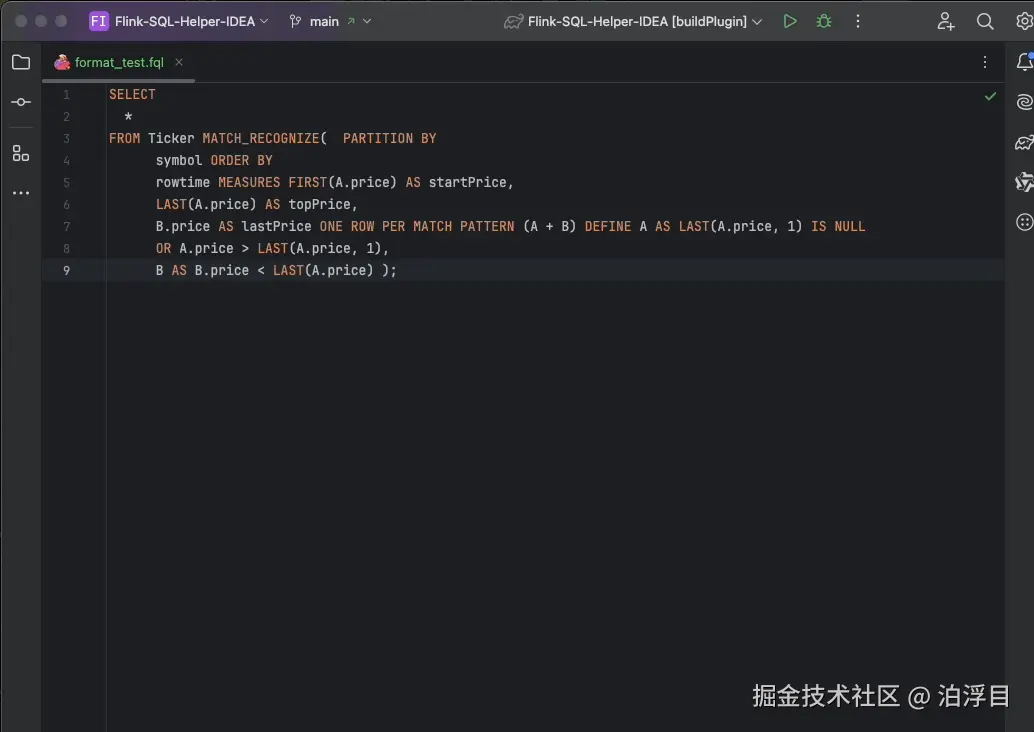Click the green inspections checkmark widget
The image size is (1034, 732).
point(990,96)
